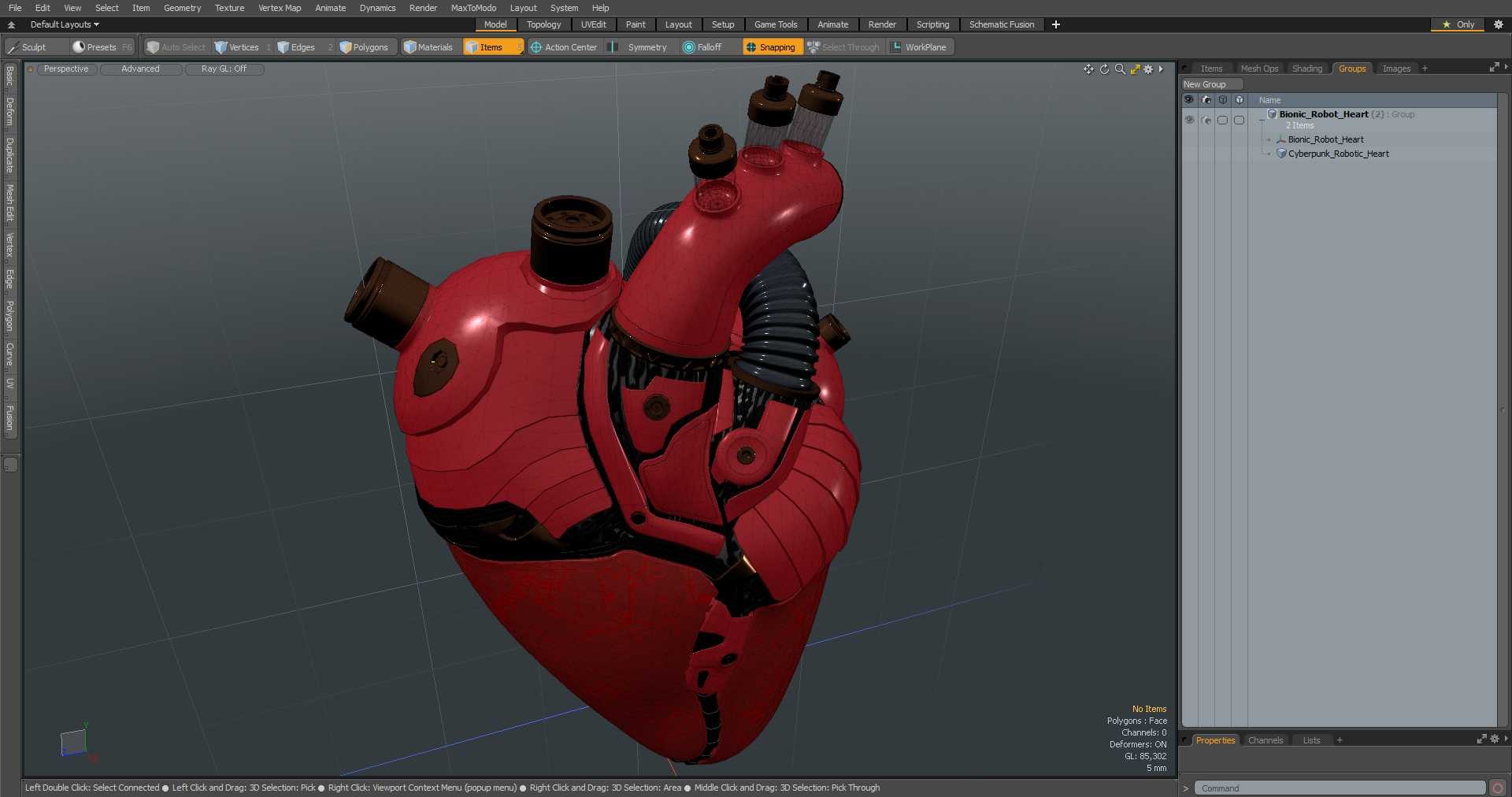Screen dimensions: 1512x797
Task: Toggle Items selection mode
Action: click(x=493, y=47)
